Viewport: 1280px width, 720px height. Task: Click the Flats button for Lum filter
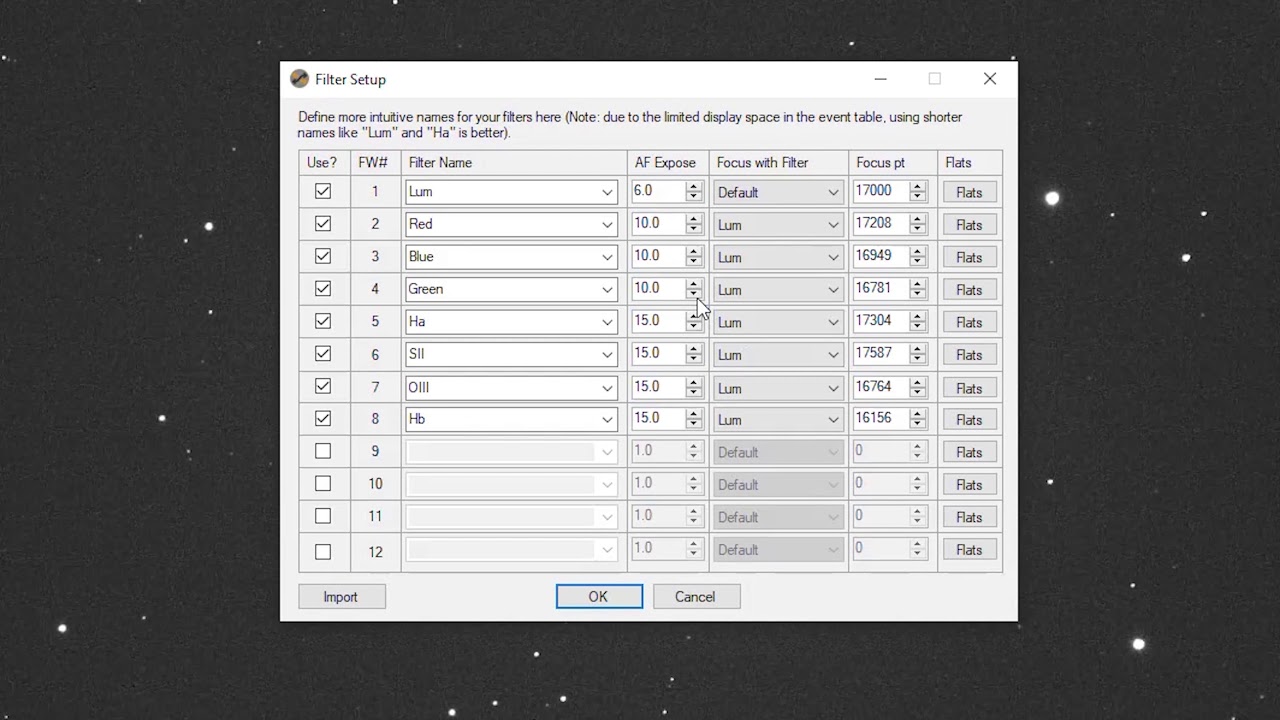point(969,192)
